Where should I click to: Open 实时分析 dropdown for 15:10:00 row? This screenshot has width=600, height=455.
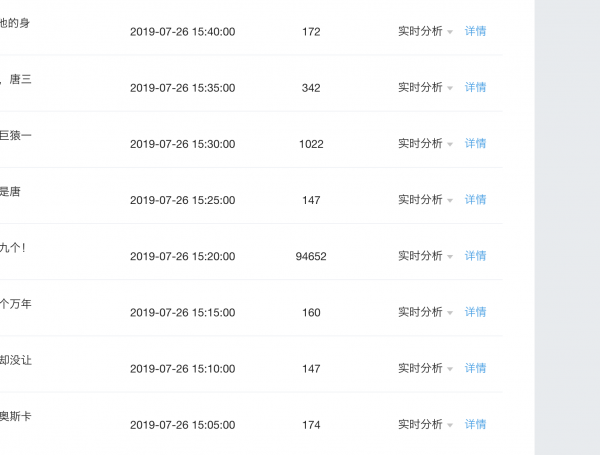pyautogui.click(x=425, y=369)
